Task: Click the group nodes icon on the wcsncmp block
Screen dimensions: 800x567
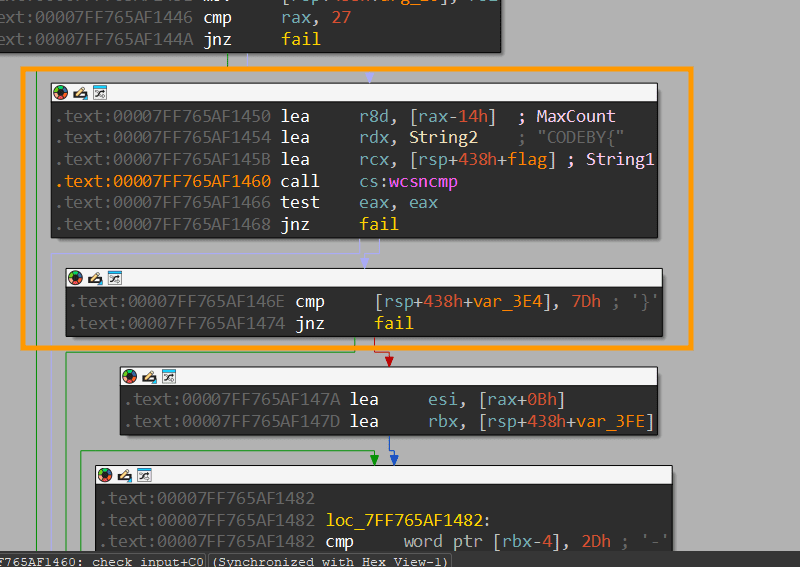Action: point(100,92)
